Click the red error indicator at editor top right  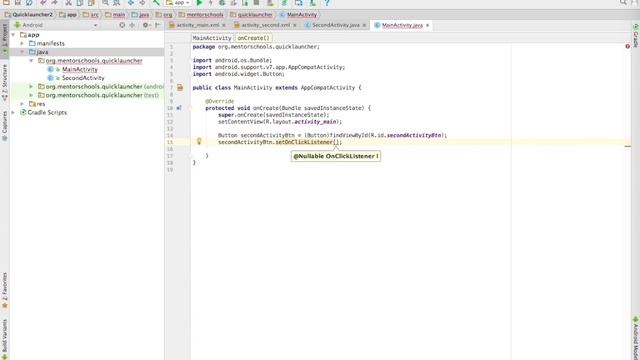pyautogui.click(x=628, y=47)
